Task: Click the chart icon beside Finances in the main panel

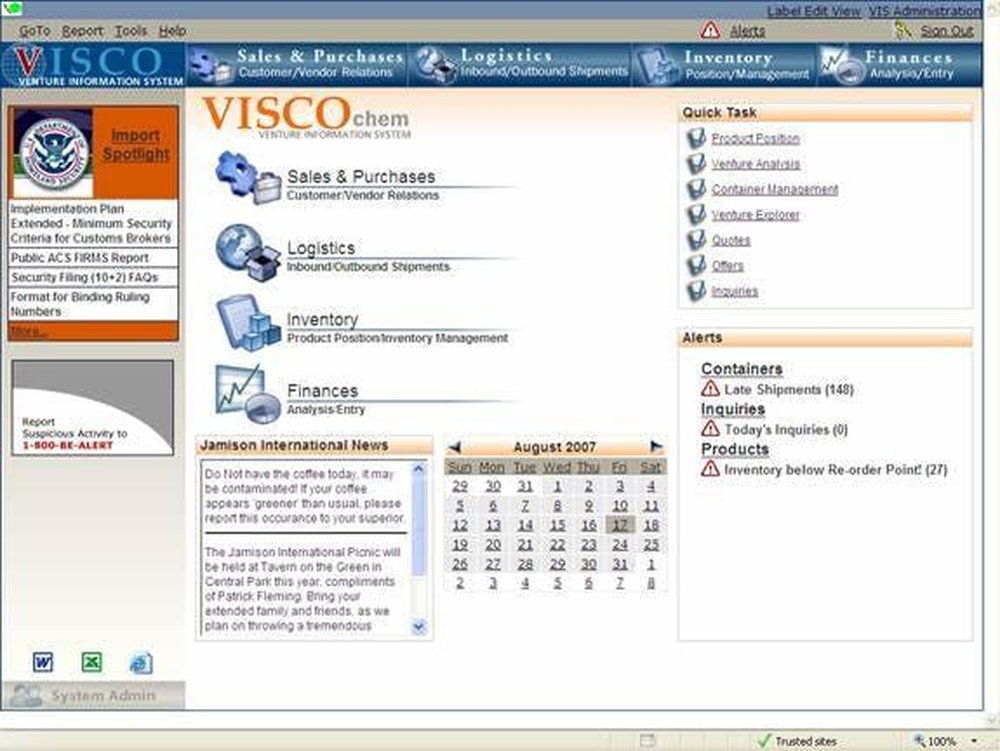Action: tap(247, 394)
